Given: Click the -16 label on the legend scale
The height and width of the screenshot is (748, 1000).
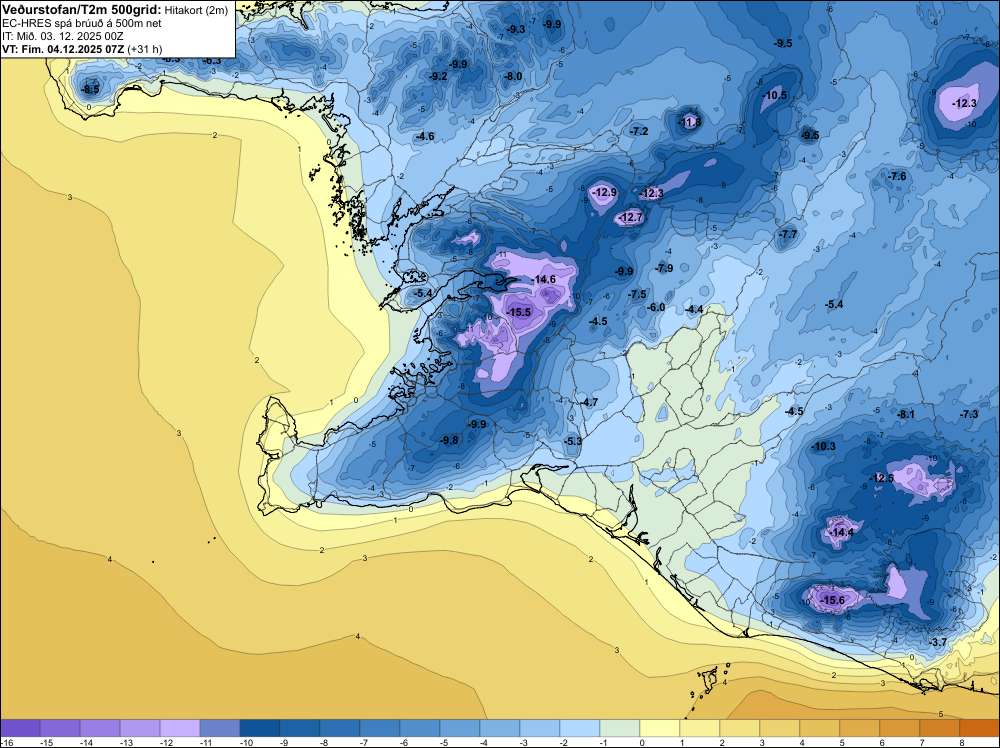Looking at the screenshot, I should 6,742.
